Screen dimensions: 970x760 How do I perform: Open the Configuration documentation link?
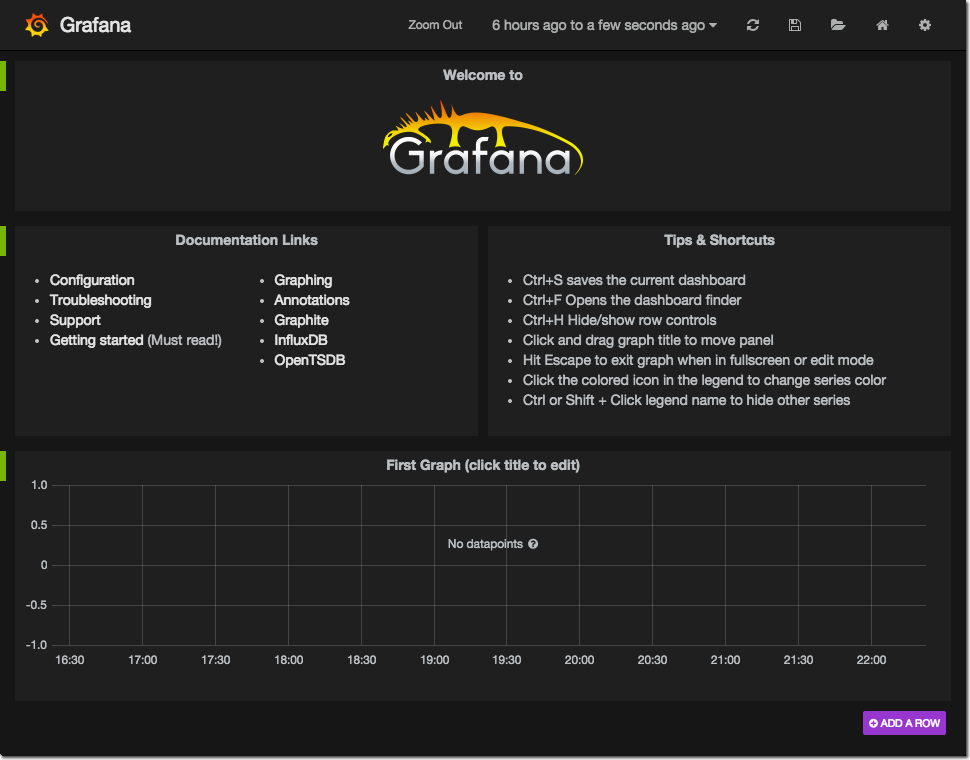click(x=92, y=280)
